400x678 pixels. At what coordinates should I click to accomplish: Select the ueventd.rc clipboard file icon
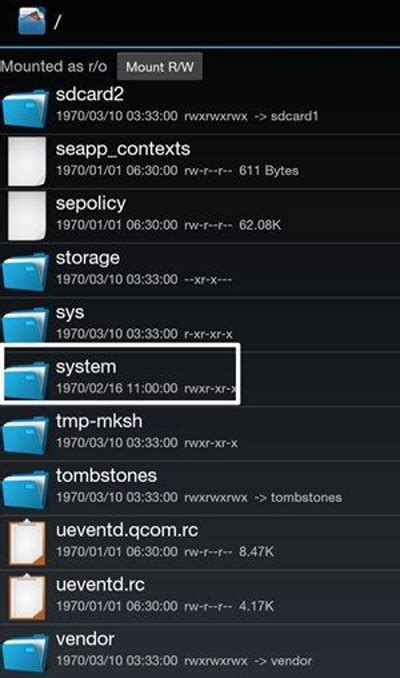[27, 597]
